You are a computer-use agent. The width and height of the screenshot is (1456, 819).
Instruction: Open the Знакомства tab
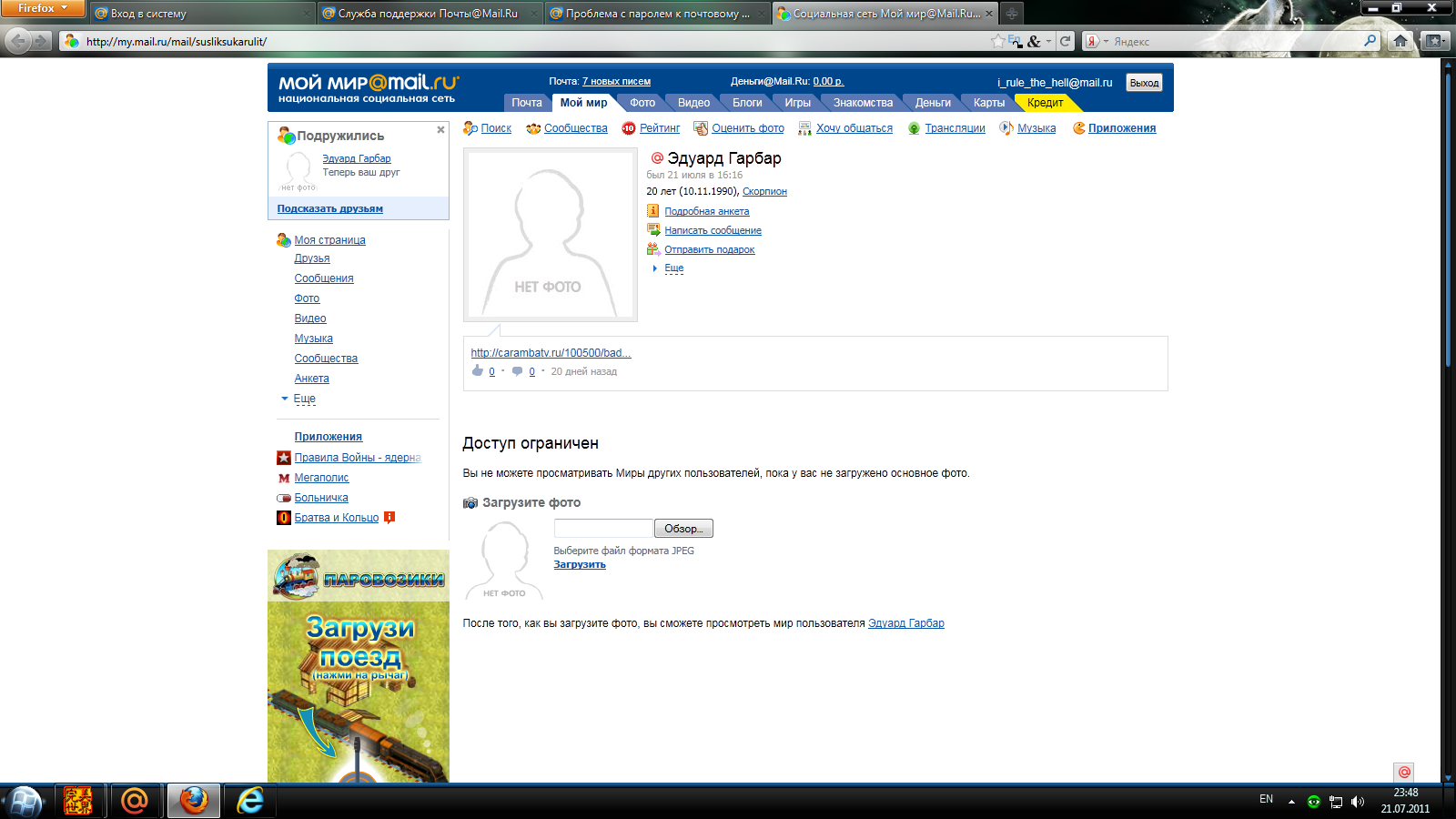[863, 103]
